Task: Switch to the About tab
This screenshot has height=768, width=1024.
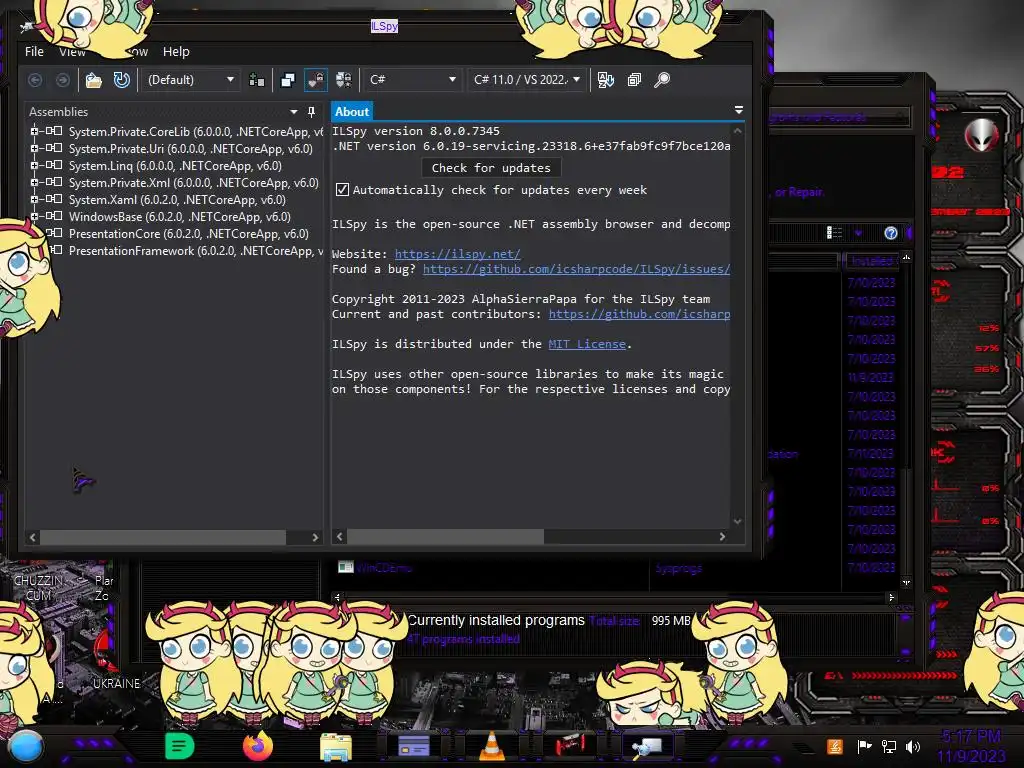Action: (x=351, y=112)
